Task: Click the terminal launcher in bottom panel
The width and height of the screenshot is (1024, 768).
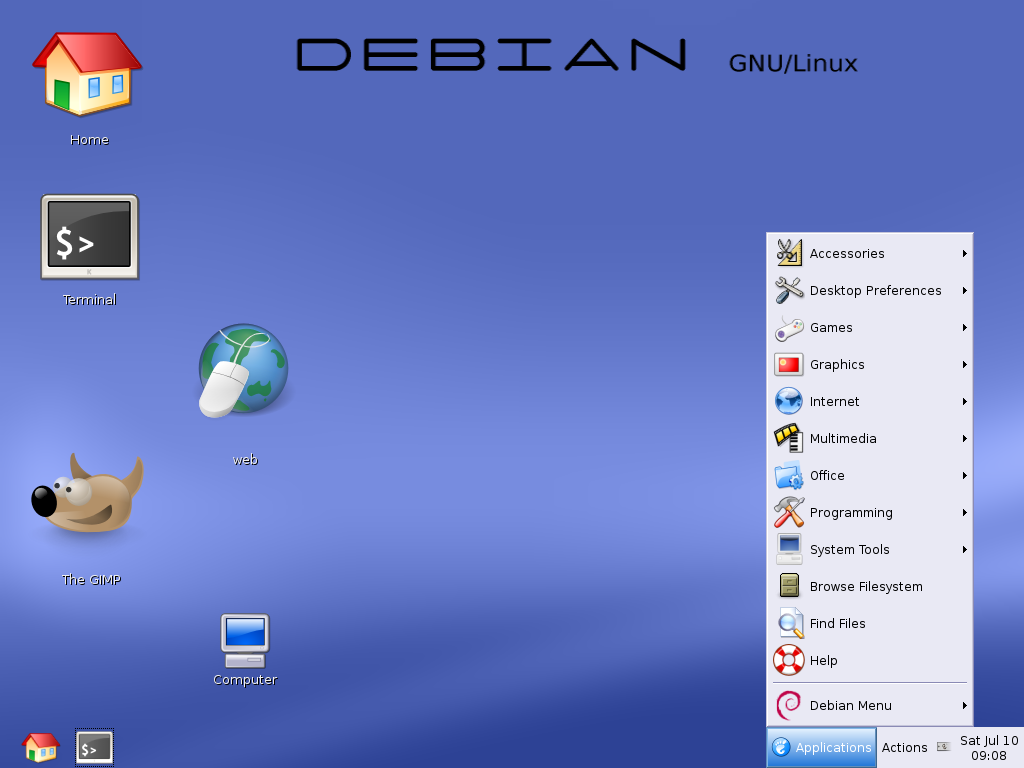Action: [94, 748]
